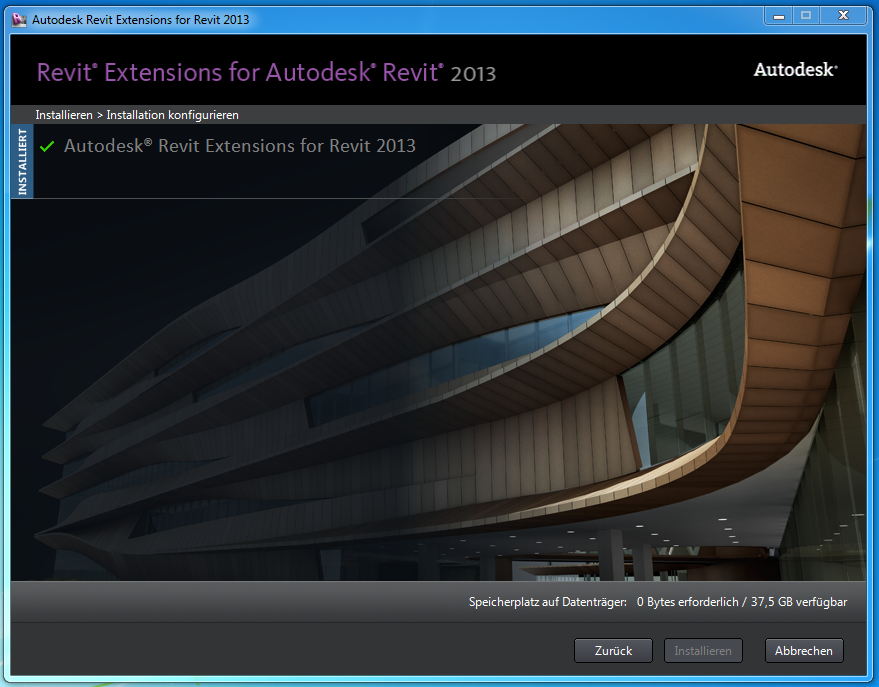Viewport: 879px width, 687px height.
Task: Select the Autodesk Revit Extensions for Revit 2013 entry
Action: click(239, 146)
